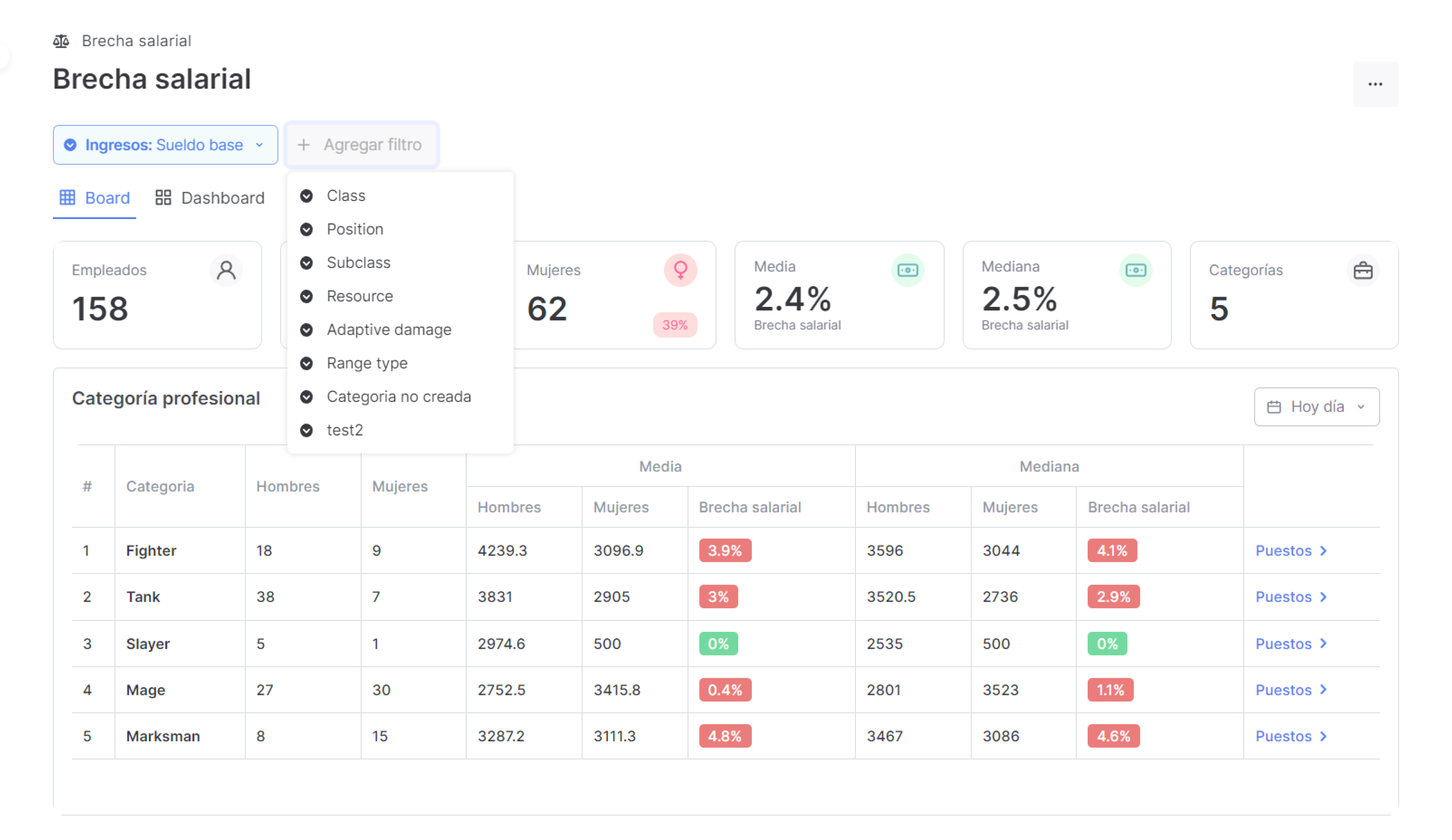Click the balance scale icon in breadcrumb
The image size is (1452, 840).
tap(61, 41)
